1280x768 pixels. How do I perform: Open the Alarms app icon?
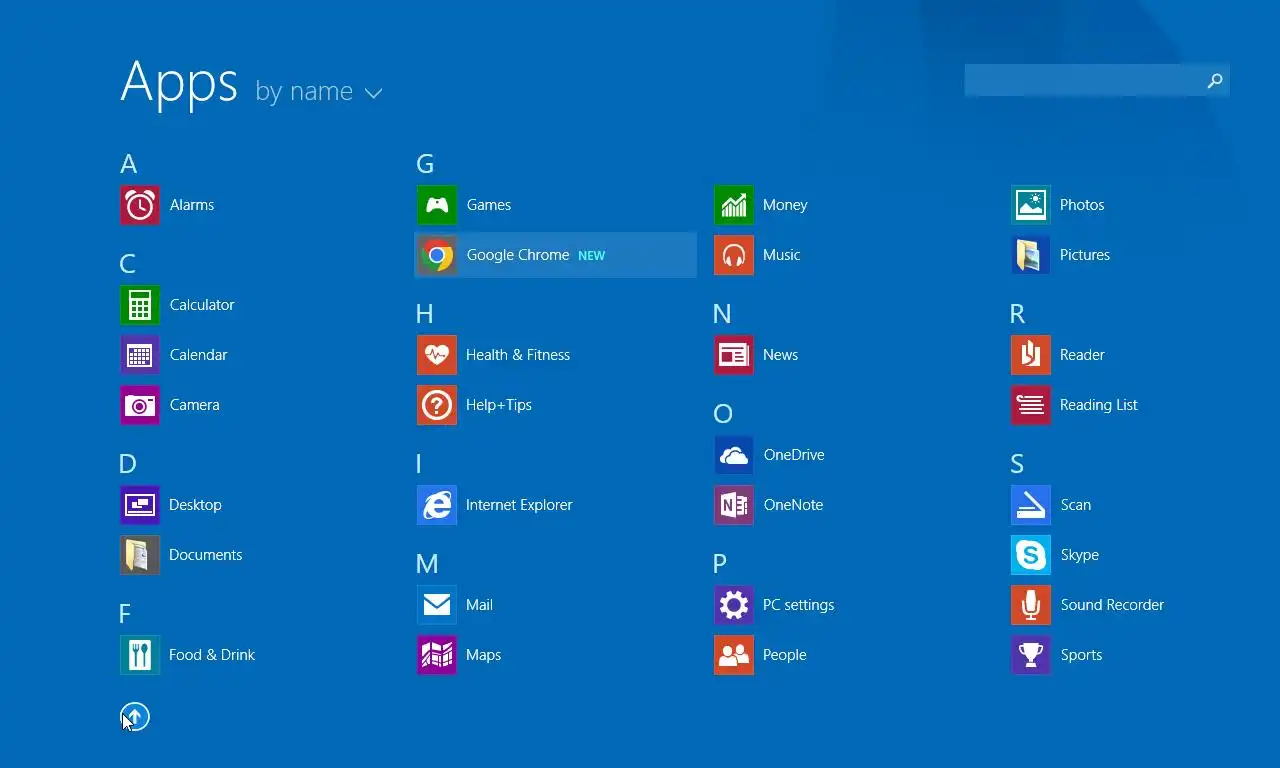click(x=140, y=205)
